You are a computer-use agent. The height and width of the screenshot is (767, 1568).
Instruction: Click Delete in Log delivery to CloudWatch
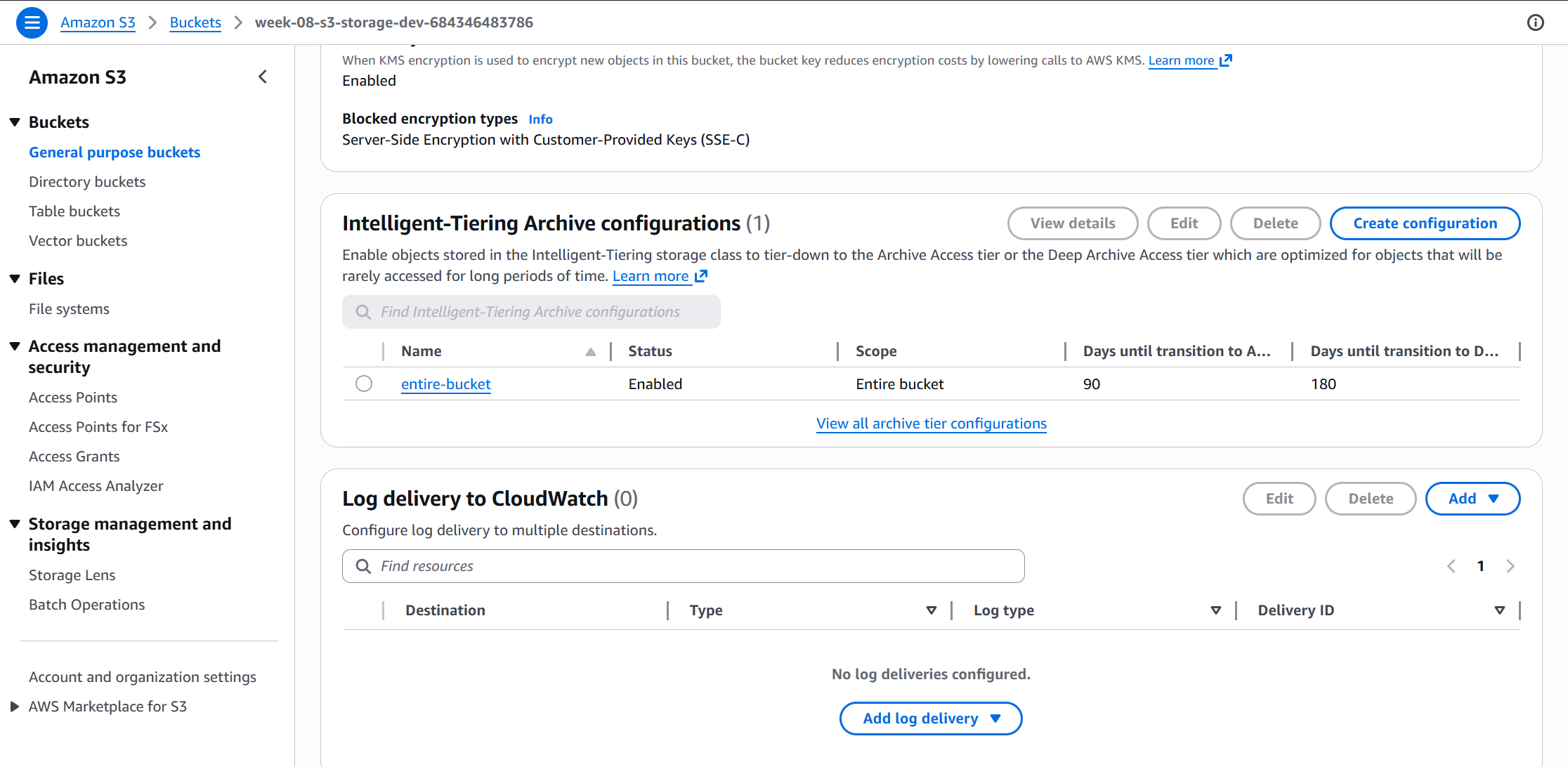point(1371,499)
